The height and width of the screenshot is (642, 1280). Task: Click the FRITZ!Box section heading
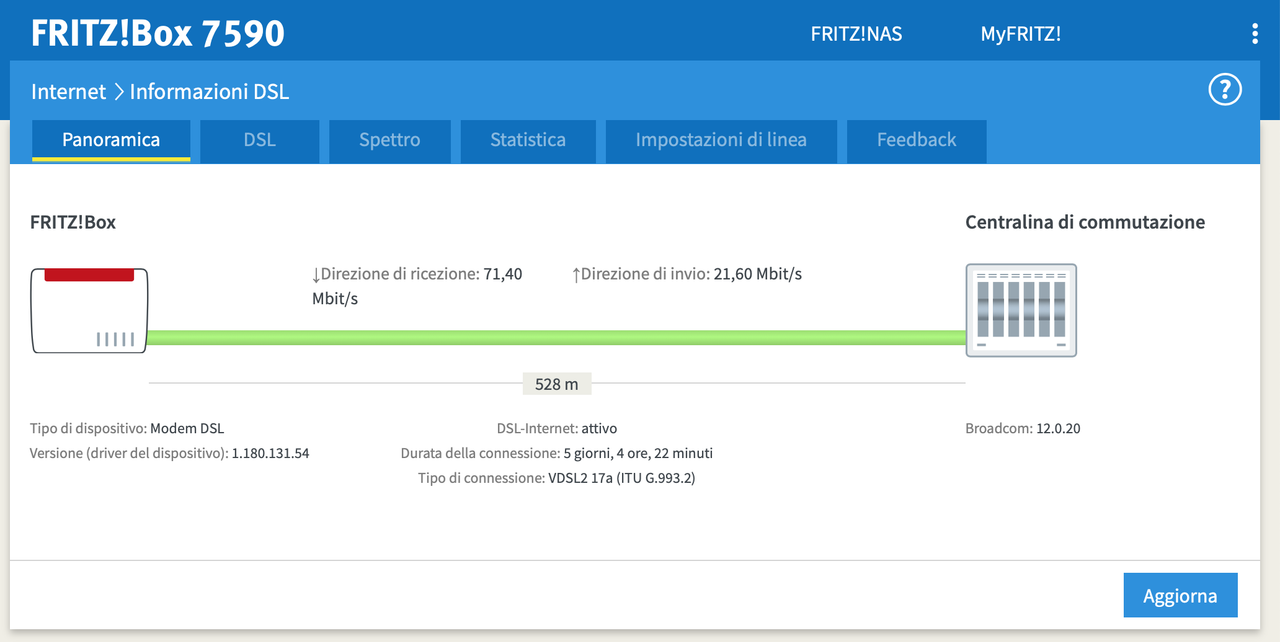73,222
